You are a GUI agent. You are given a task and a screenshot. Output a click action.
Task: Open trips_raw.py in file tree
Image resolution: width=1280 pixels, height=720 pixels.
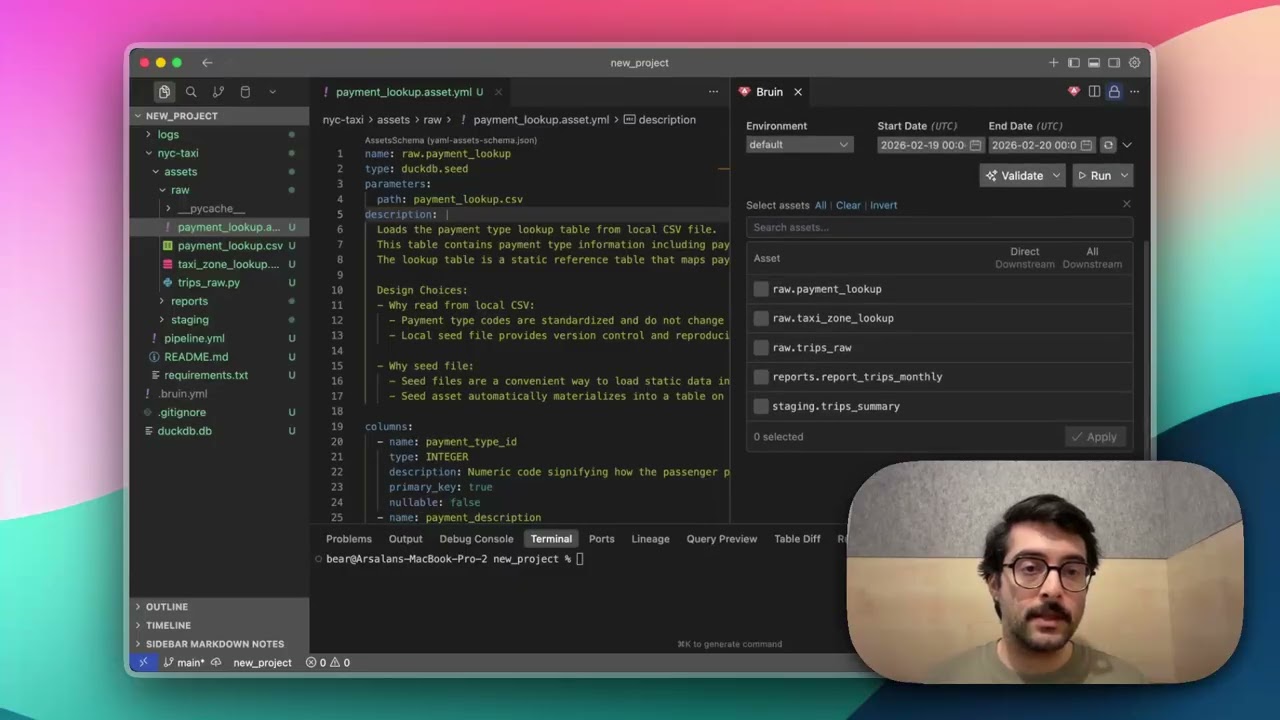click(209, 283)
